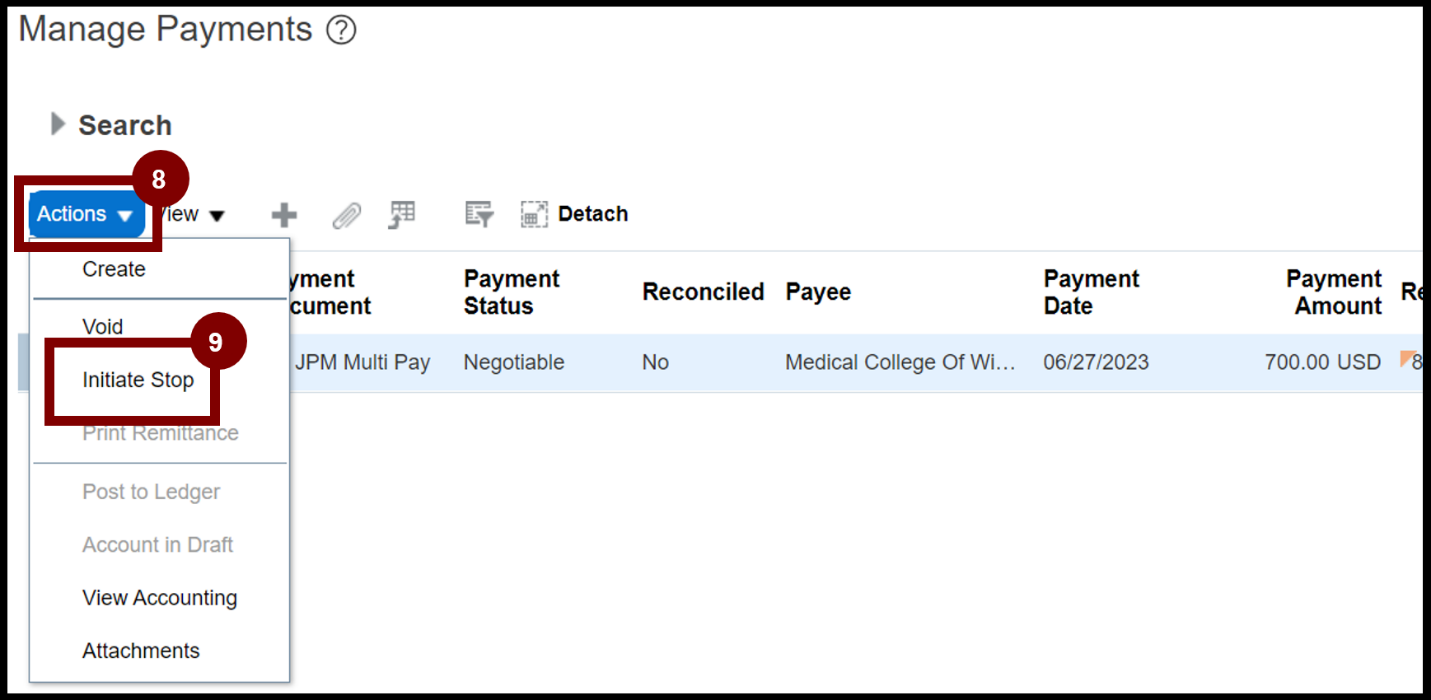Image resolution: width=1431 pixels, height=700 pixels.
Task: Choose Void in the Actions menu
Action: (x=103, y=327)
